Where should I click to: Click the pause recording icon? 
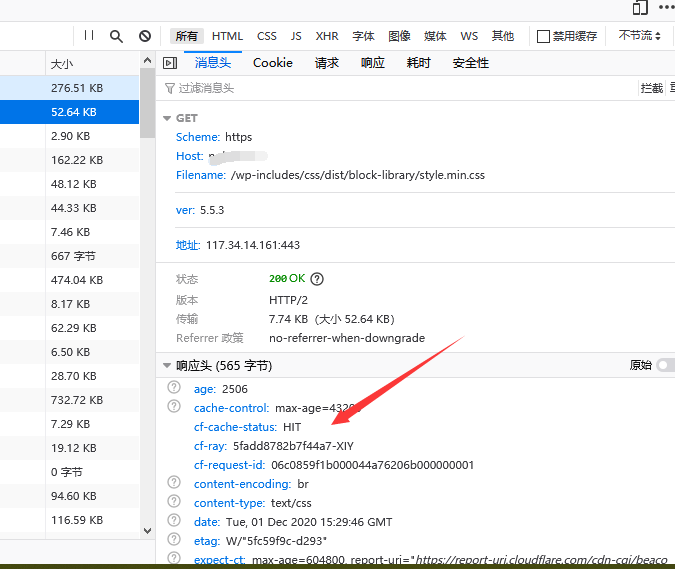pos(89,35)
